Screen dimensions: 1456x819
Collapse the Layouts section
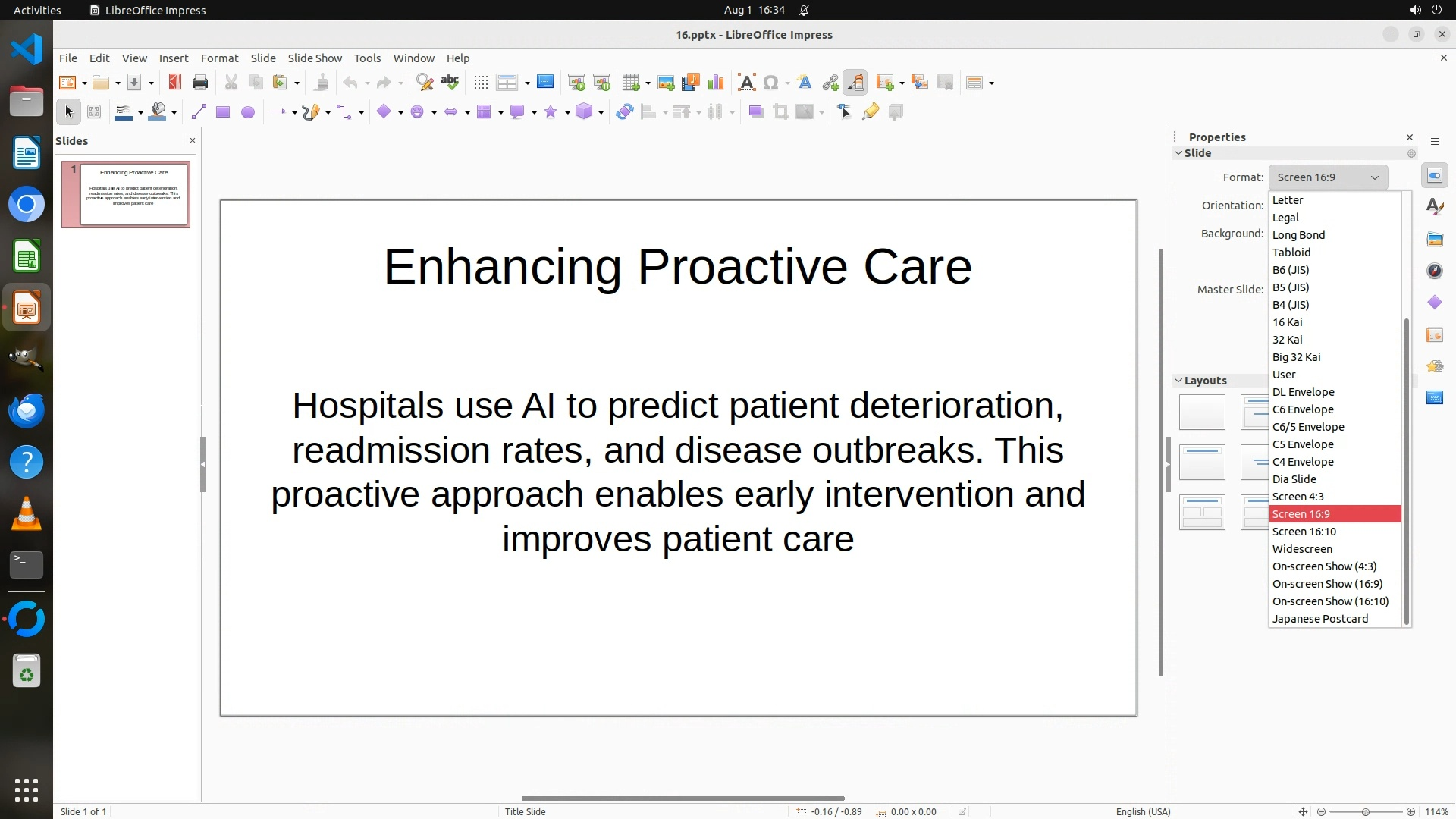pyautogui.click(x=1179, y=381)
